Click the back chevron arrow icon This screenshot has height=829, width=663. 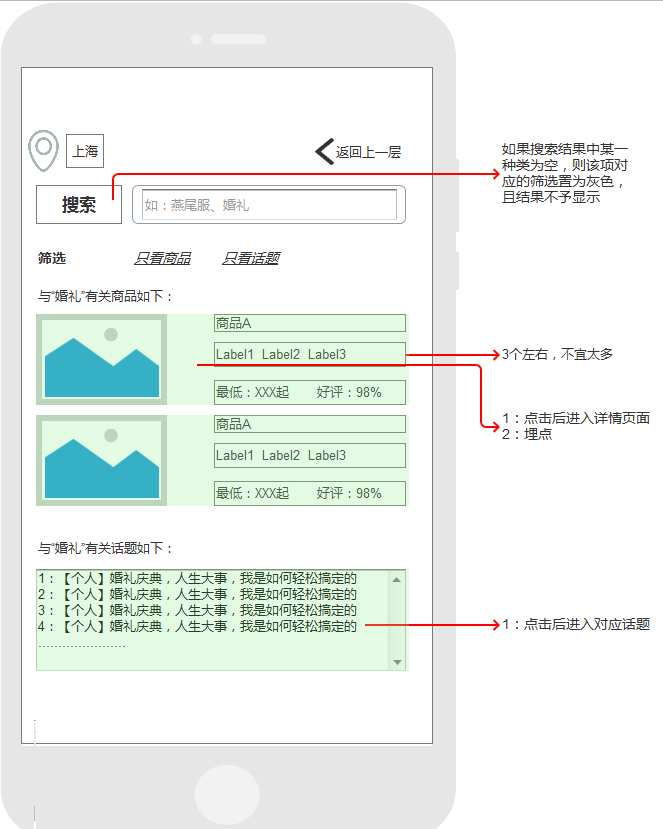(x=324, y=151)
